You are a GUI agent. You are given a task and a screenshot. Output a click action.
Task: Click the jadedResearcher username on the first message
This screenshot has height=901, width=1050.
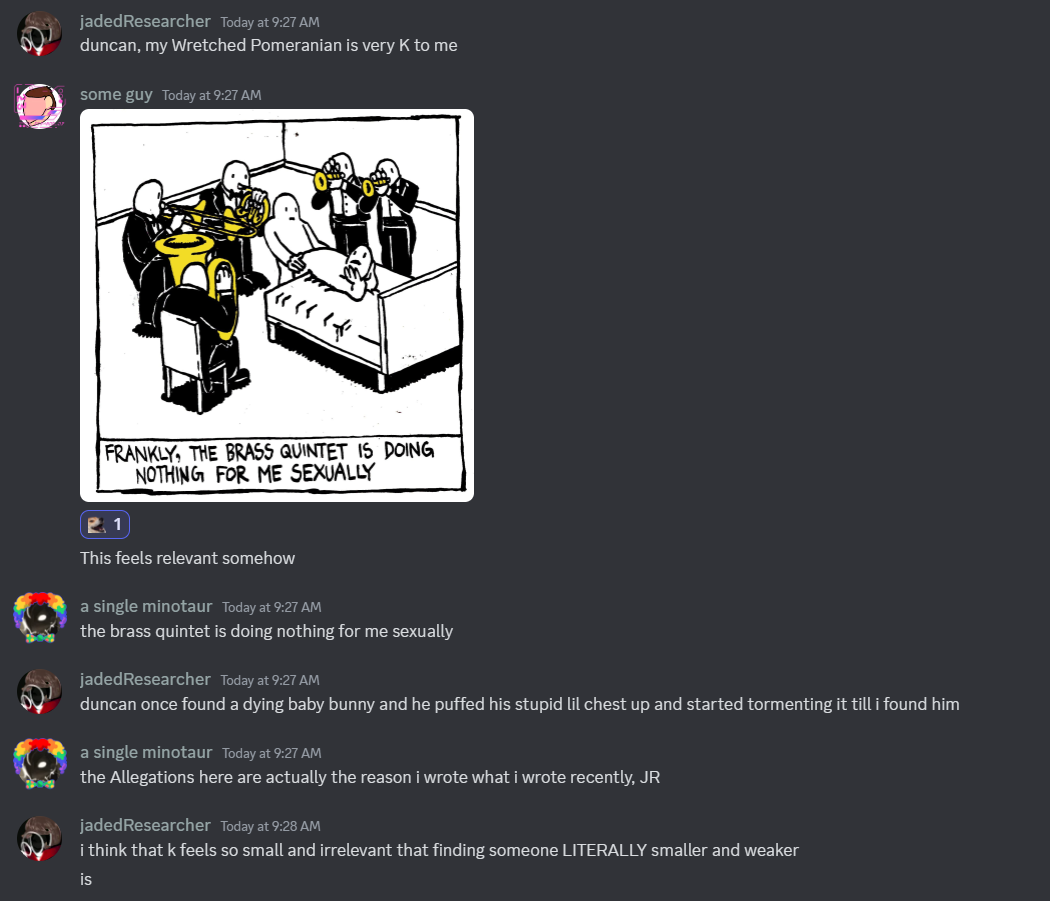(x=145, y=21)
